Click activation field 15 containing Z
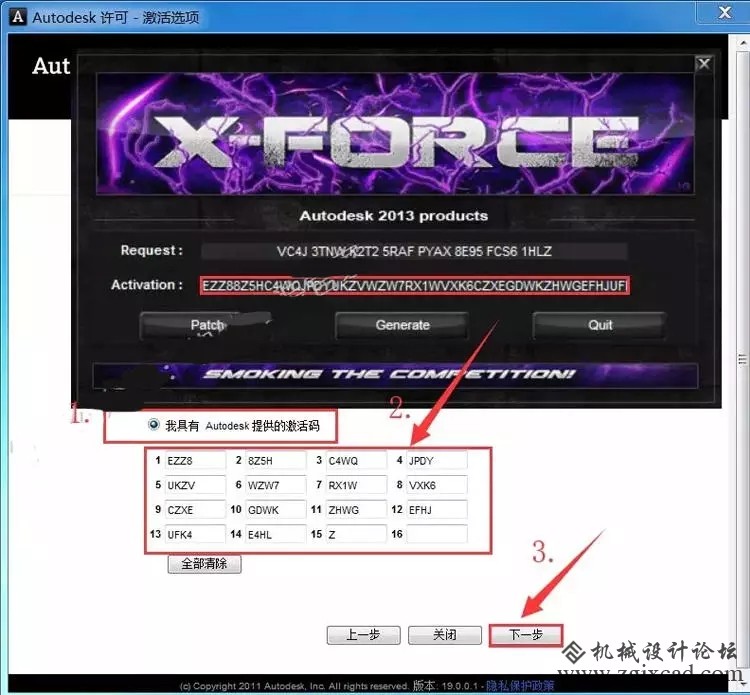This screenshot has width=750, height=695. tap(356, 534)
